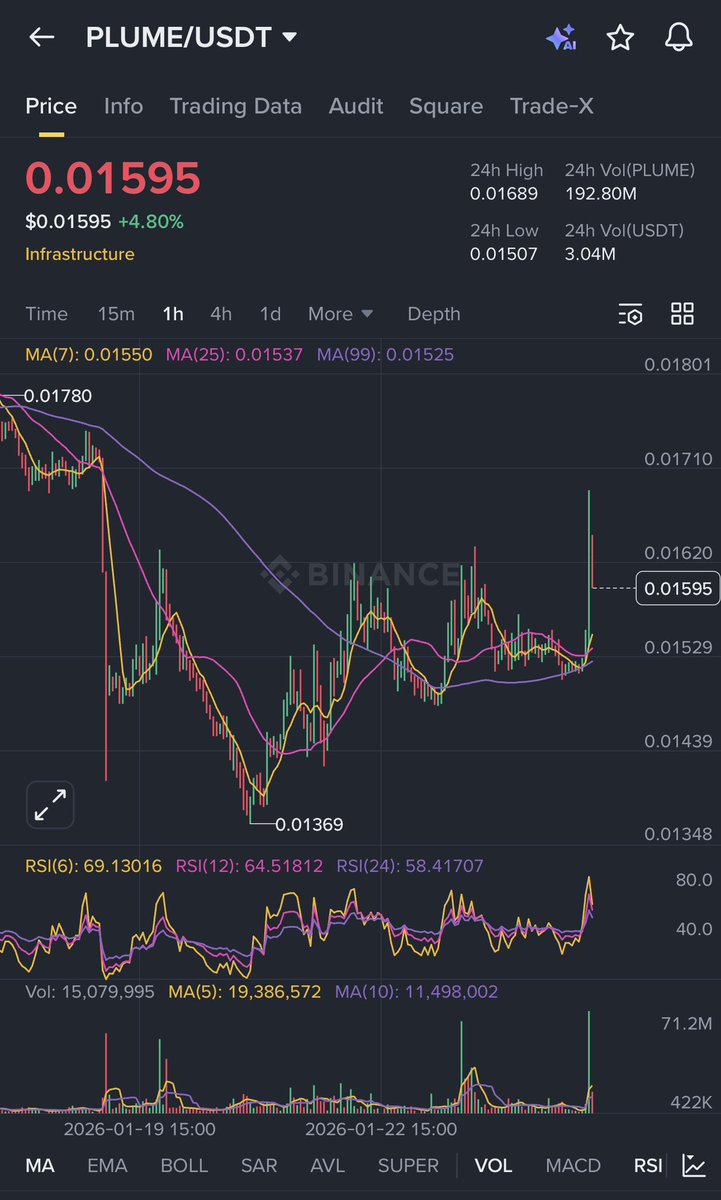Select the 1d timeframe
Viewport: 721px width, 1200px height.
(x=270, y=314)
